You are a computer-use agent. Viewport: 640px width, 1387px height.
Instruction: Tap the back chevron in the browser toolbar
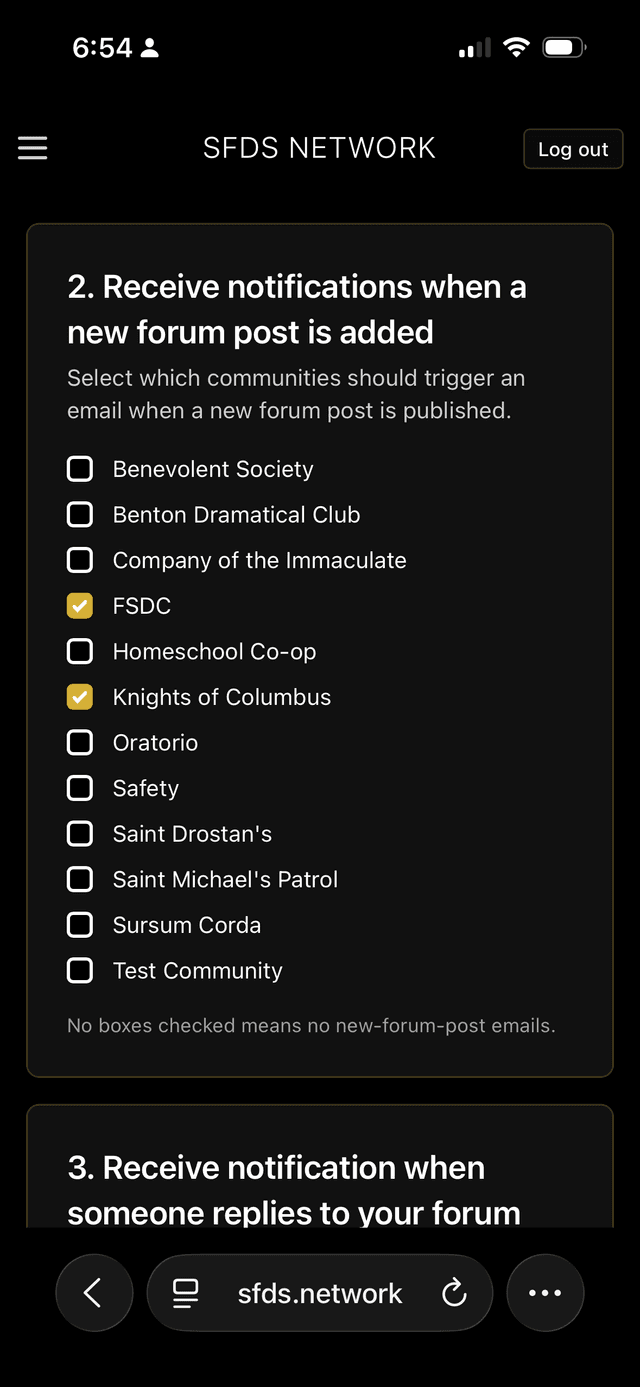(x=94, y=1292)
